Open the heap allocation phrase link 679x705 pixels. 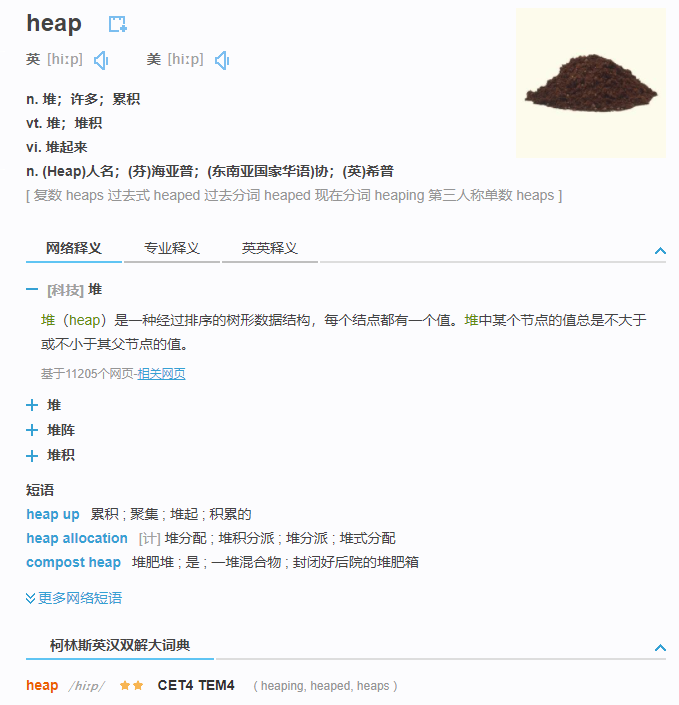pos(77,538)
